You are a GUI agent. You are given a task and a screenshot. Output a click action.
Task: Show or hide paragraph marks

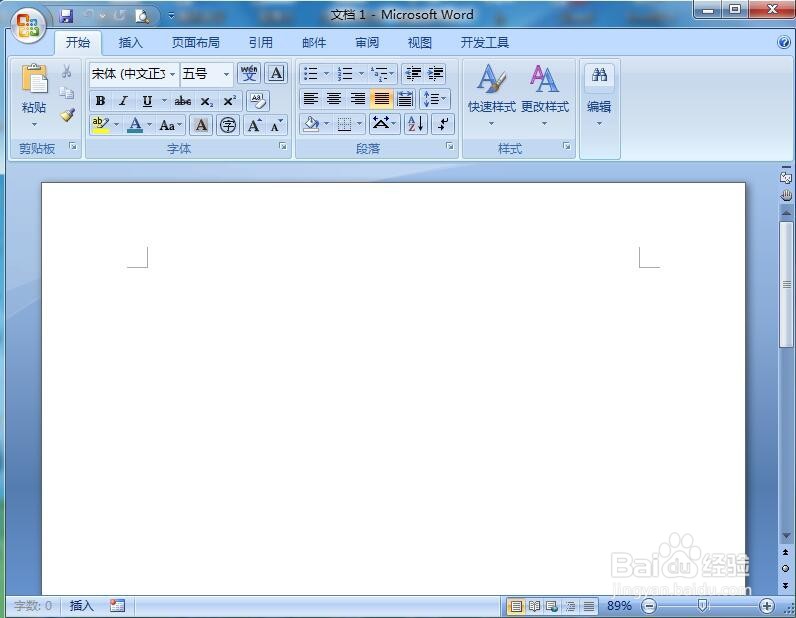[x=443, y=124]
